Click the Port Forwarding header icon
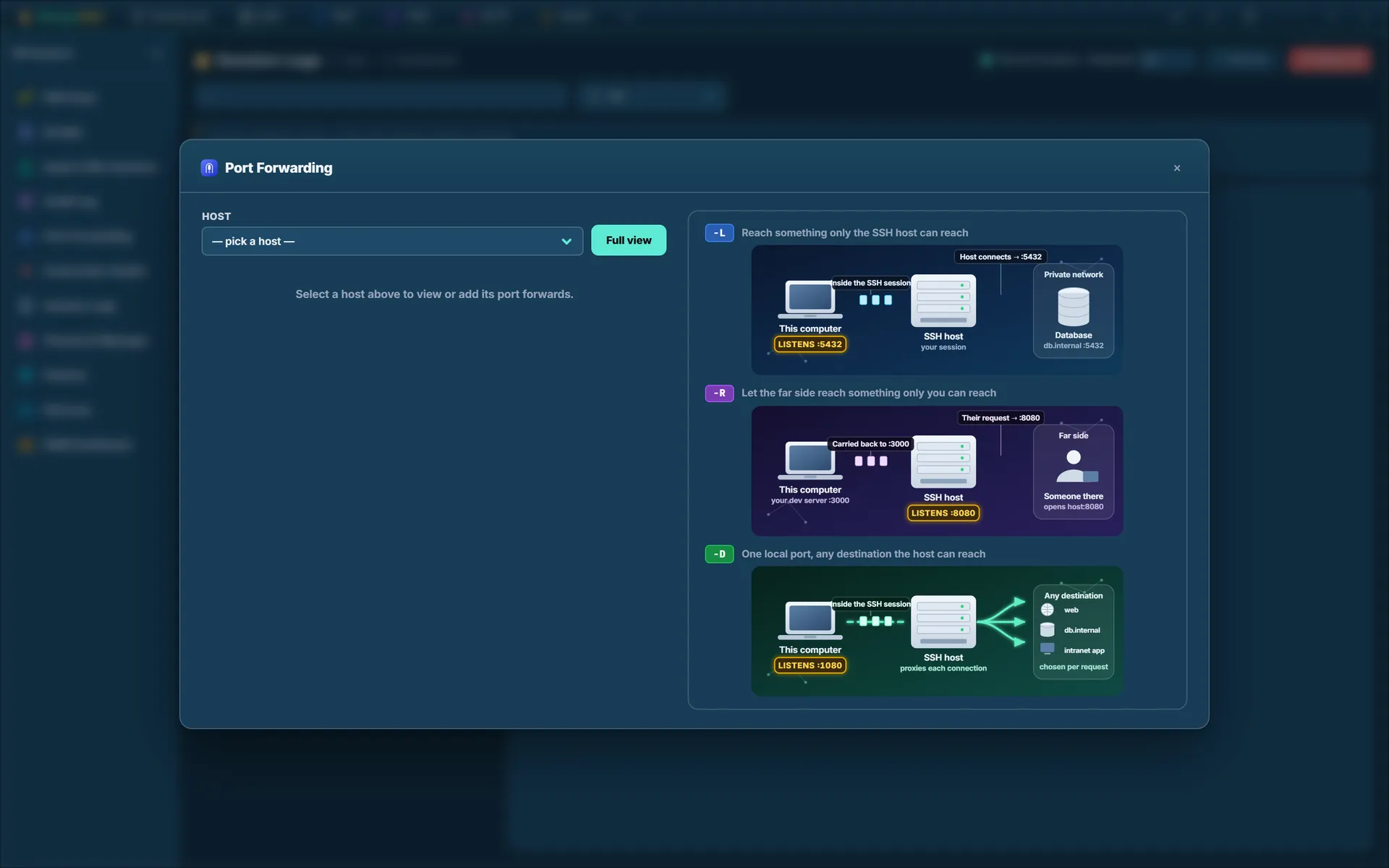 [x=209, y=168]
